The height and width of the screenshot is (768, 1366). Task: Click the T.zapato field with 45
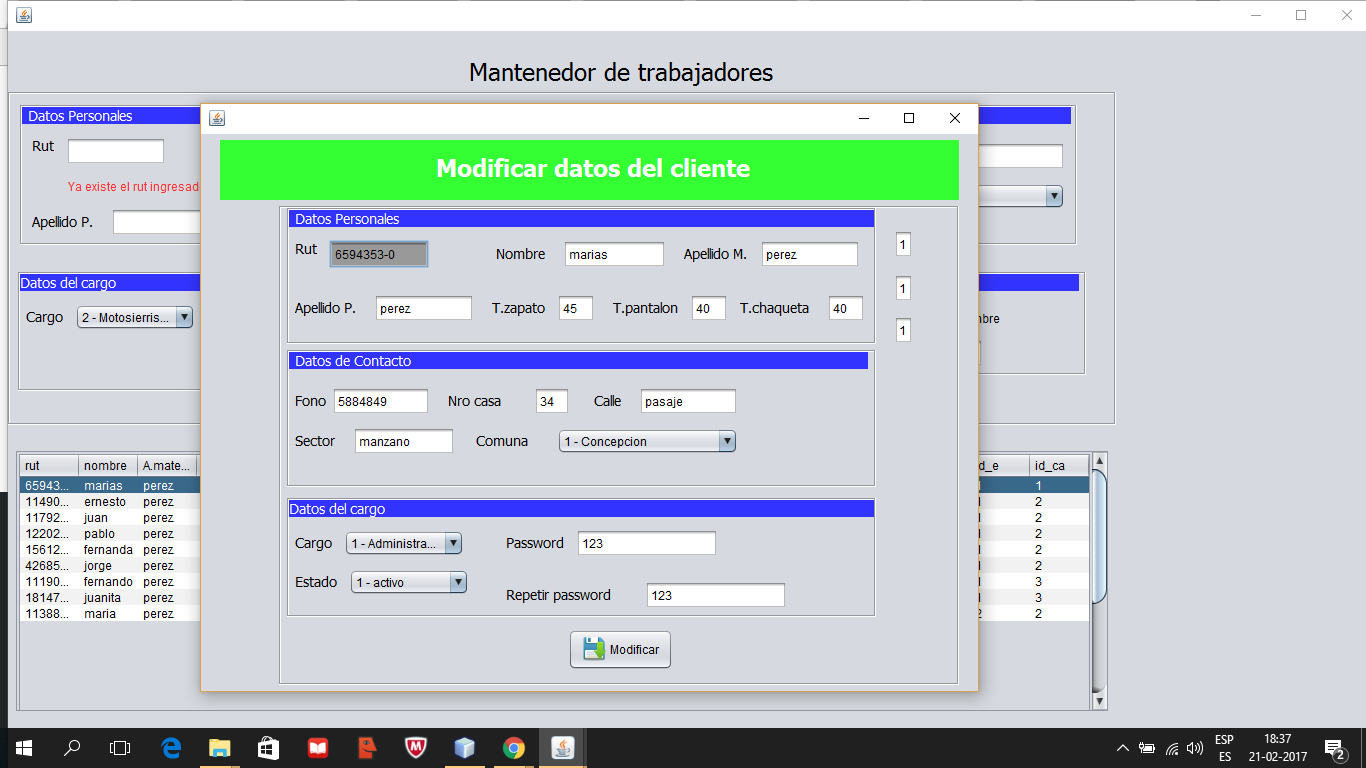pyautogui.click(x=576, y=308)
